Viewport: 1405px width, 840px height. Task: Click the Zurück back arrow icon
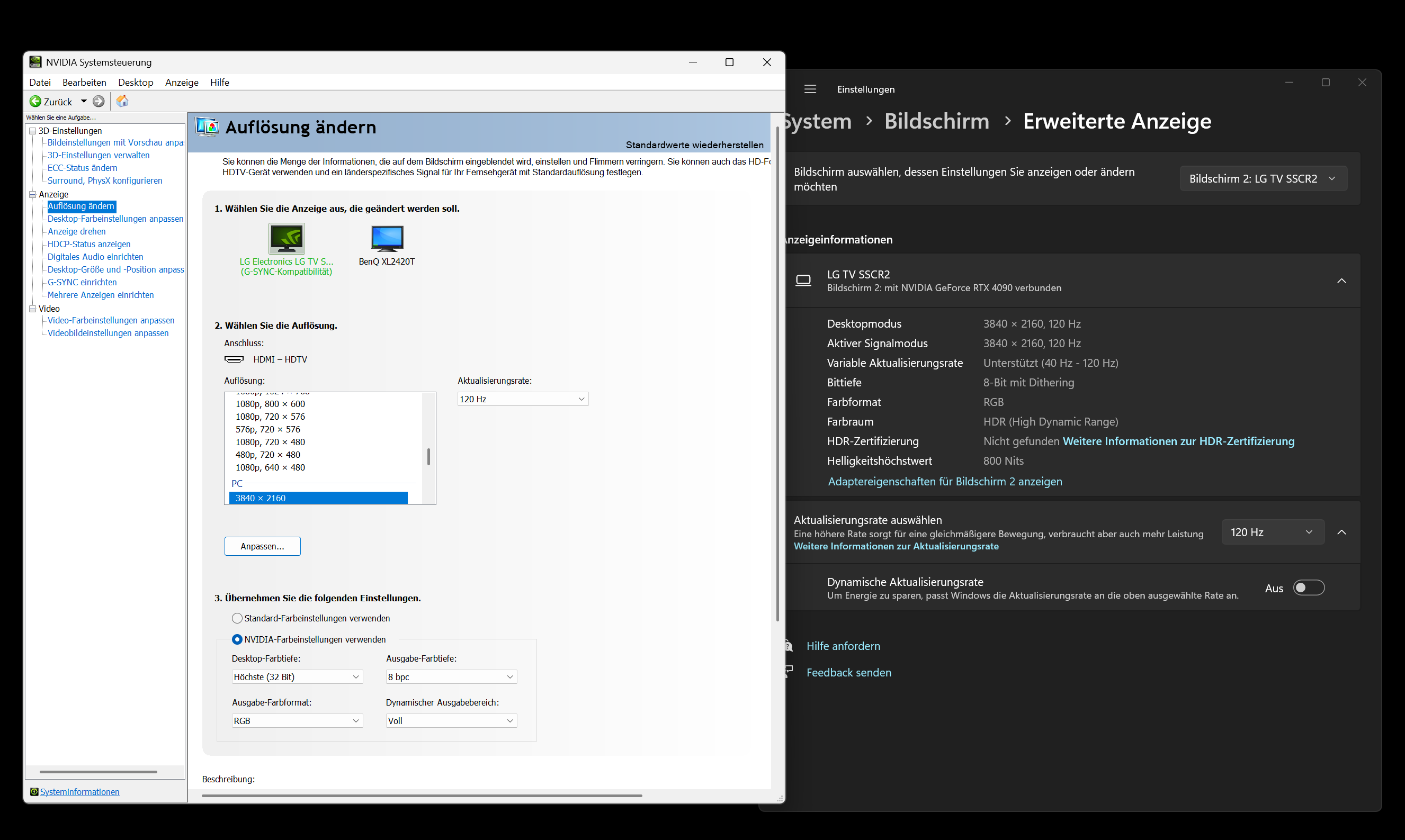point(35,101)
